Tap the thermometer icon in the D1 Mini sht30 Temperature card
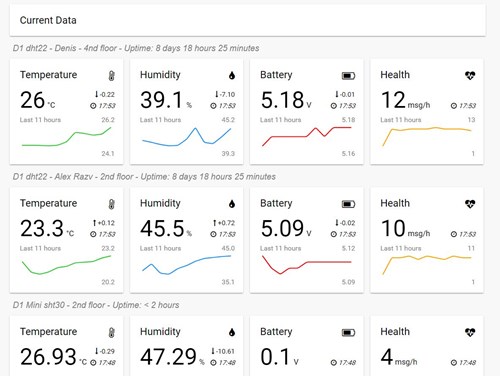 pyautogui.click(x=112, y=332)
